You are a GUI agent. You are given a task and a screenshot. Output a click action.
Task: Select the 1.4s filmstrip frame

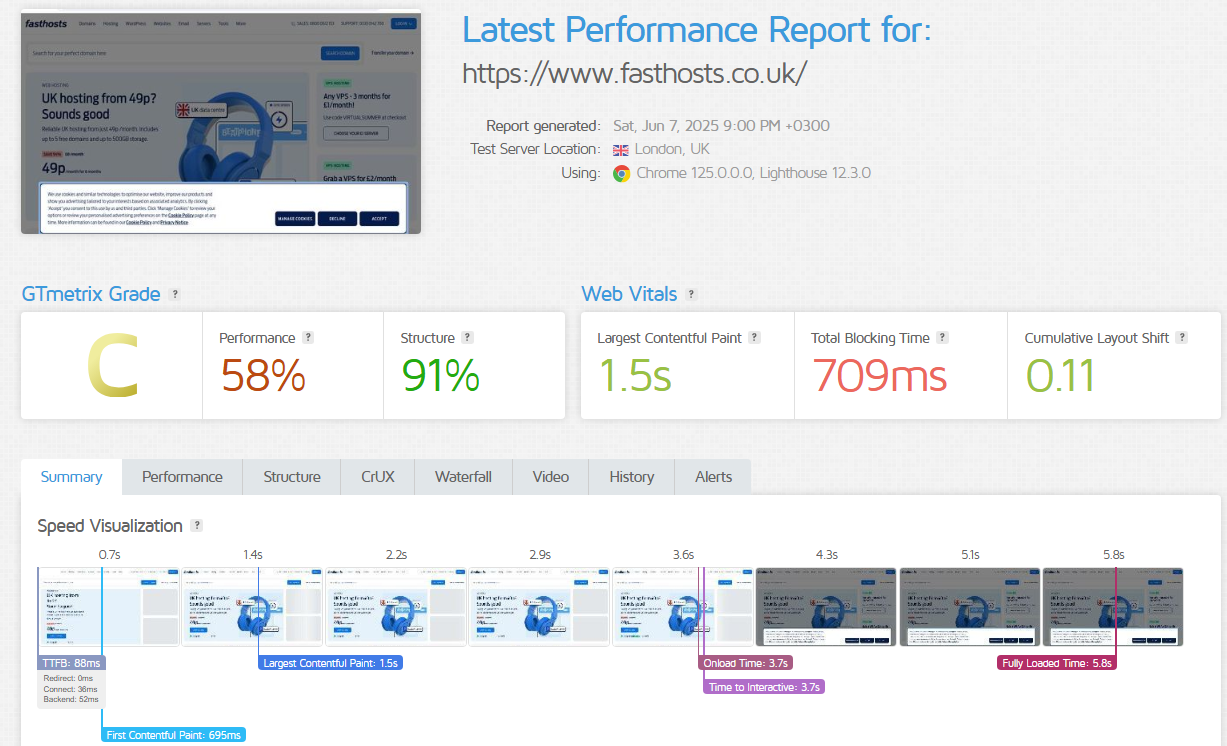[x=252, y=607]
